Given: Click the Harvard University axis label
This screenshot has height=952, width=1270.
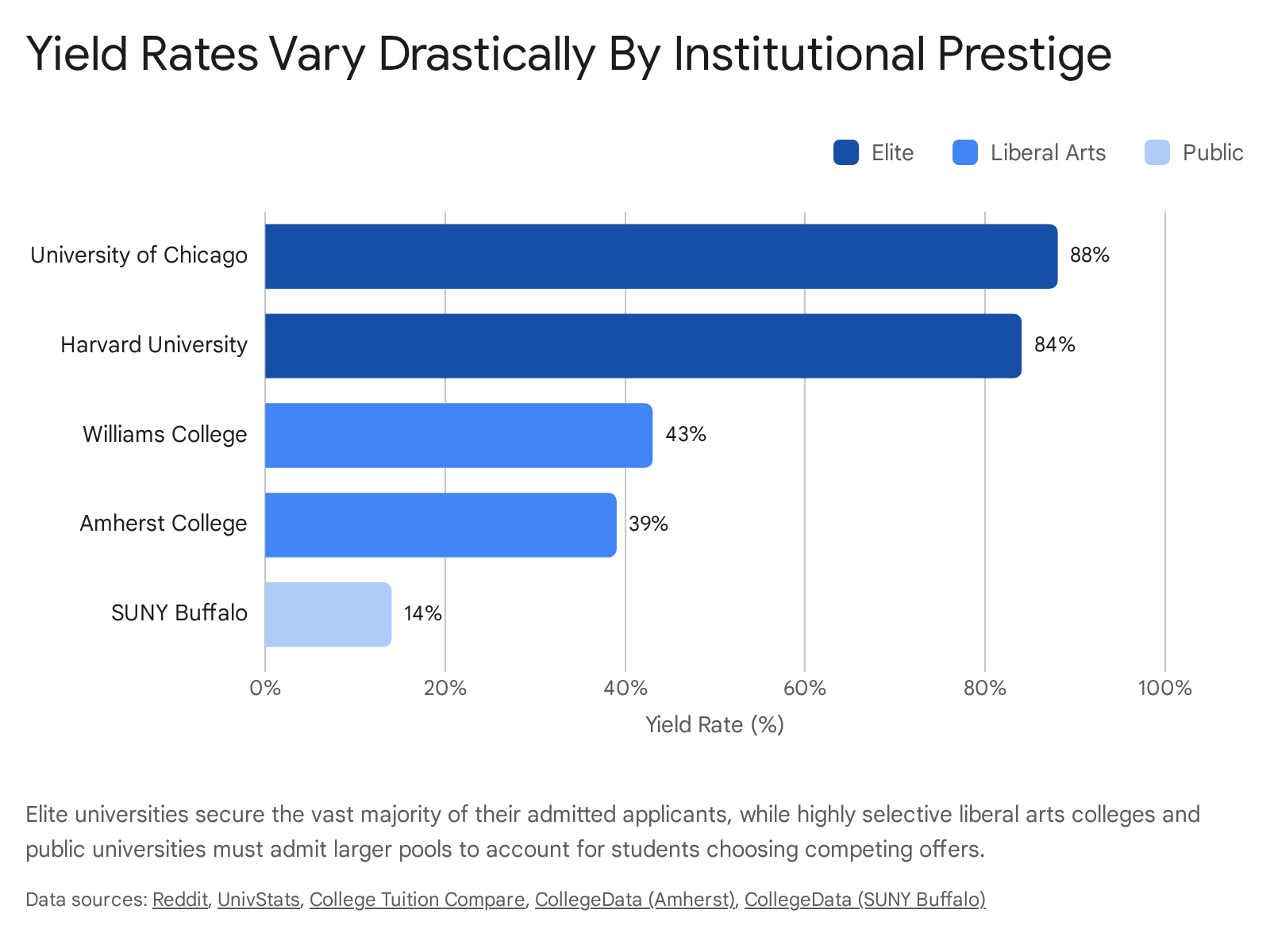Looking at the screenshot, I should [154, 345].
